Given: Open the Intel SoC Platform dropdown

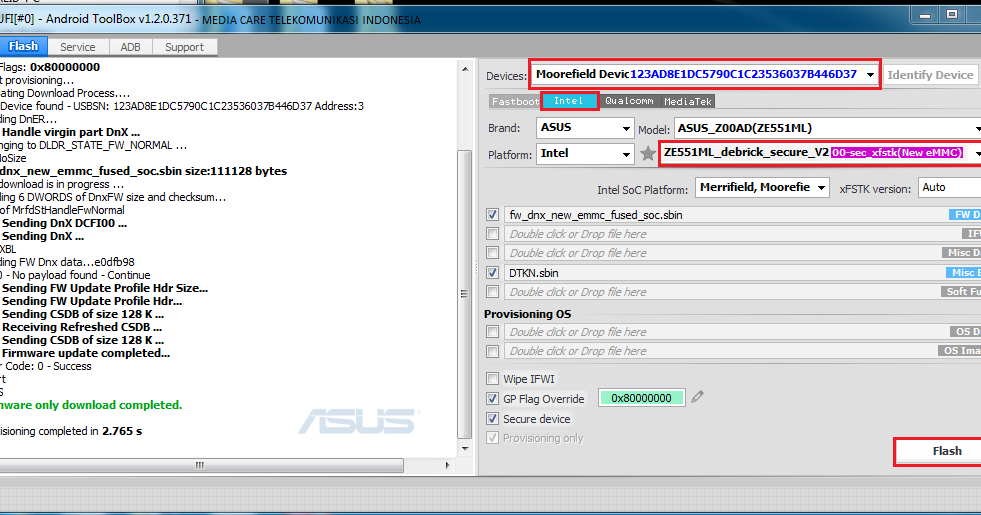Looking at the screenshot, I should point(763,188).
